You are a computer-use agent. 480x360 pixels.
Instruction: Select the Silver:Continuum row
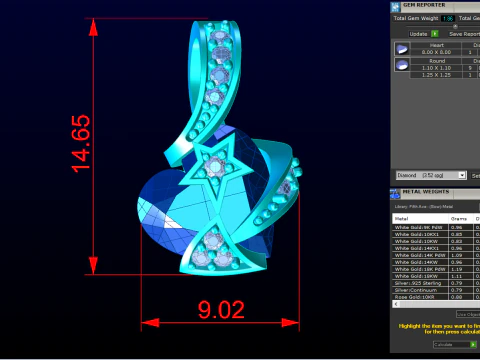click(436, 290)
